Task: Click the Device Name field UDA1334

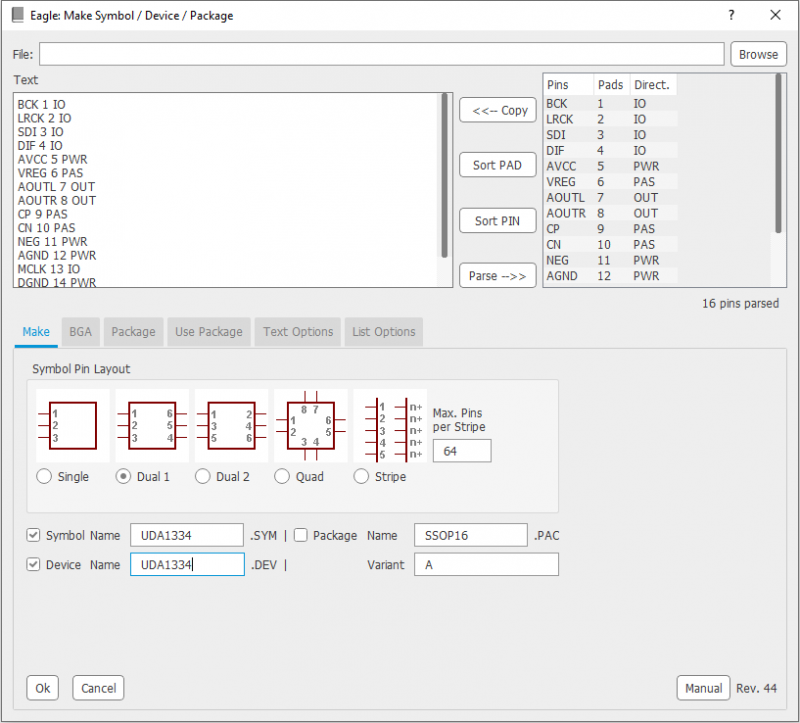Action: (187, 565)
